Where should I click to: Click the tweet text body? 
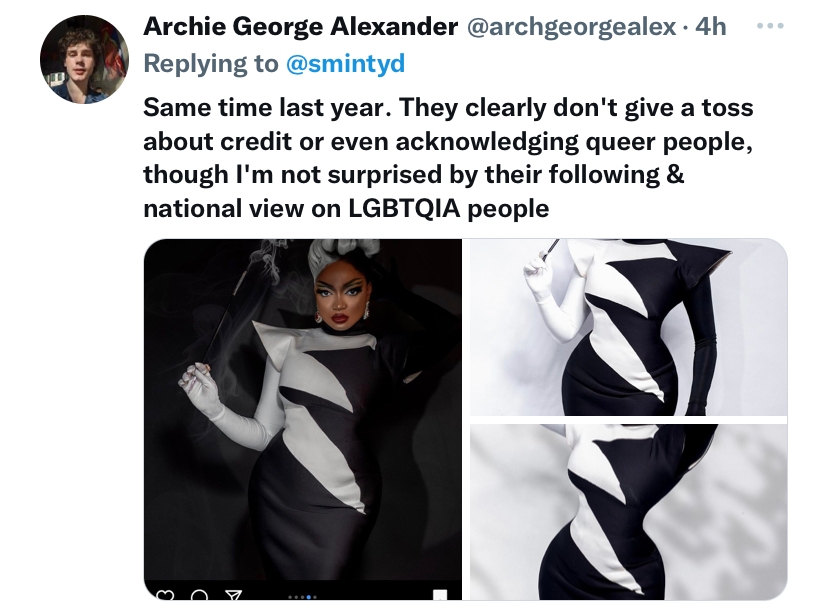coord(448,158)
